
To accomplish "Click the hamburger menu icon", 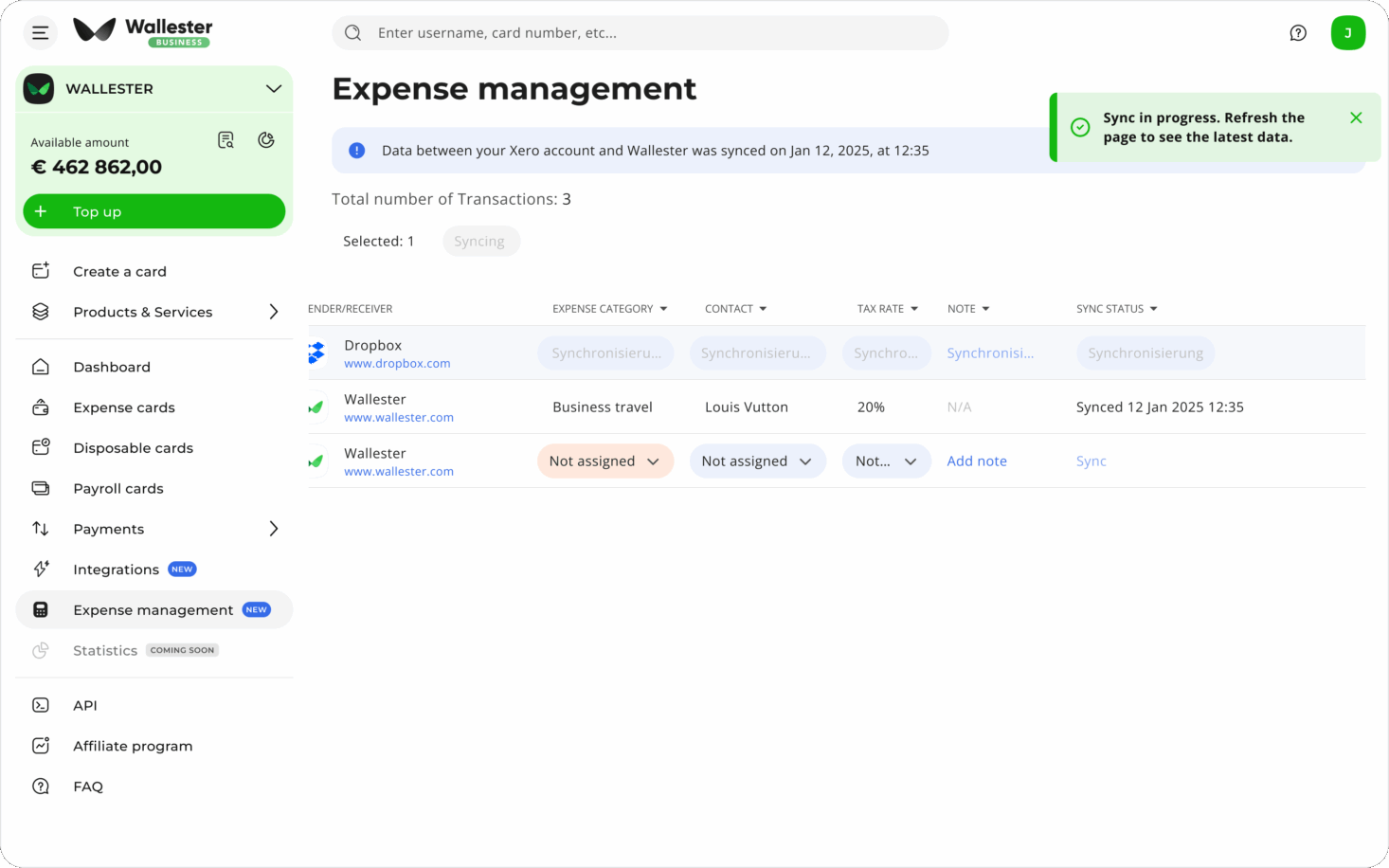I will pos(40,33).
